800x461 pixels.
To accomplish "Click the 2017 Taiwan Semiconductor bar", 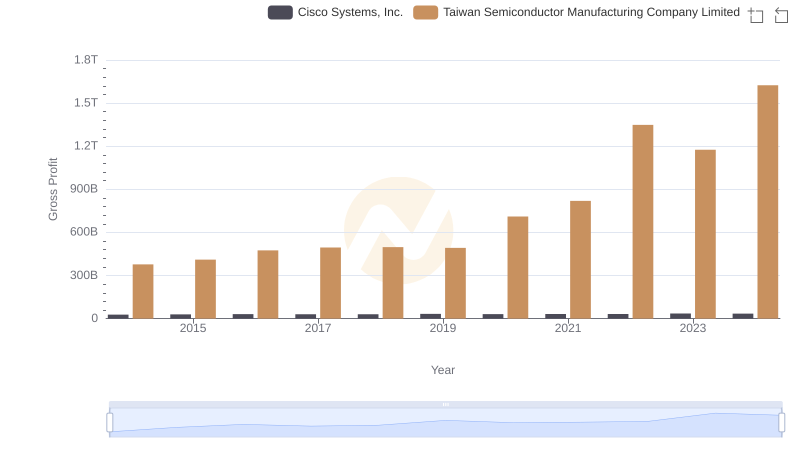I will point(331,283).
